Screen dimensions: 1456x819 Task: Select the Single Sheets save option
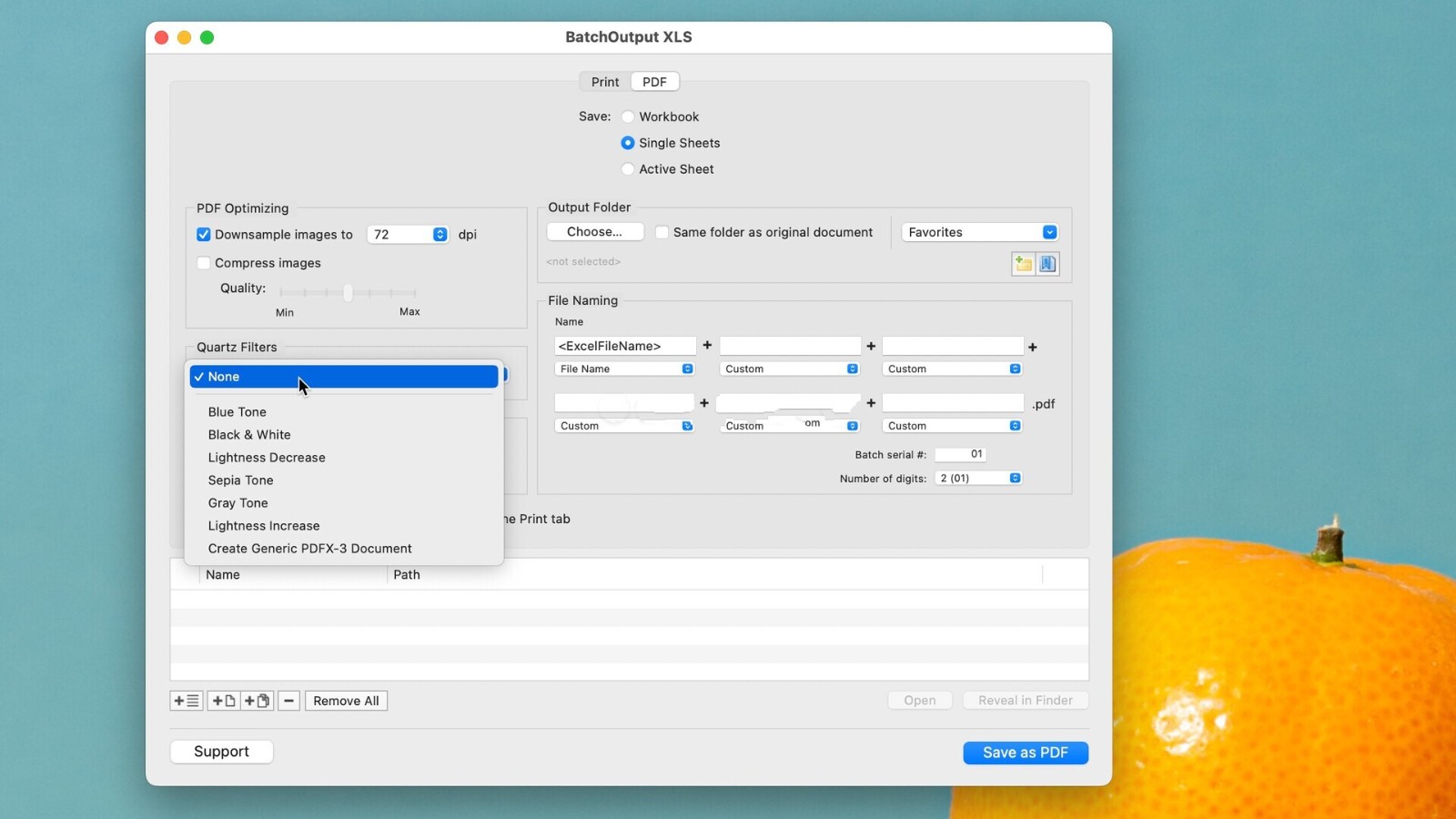coord(628,143)
